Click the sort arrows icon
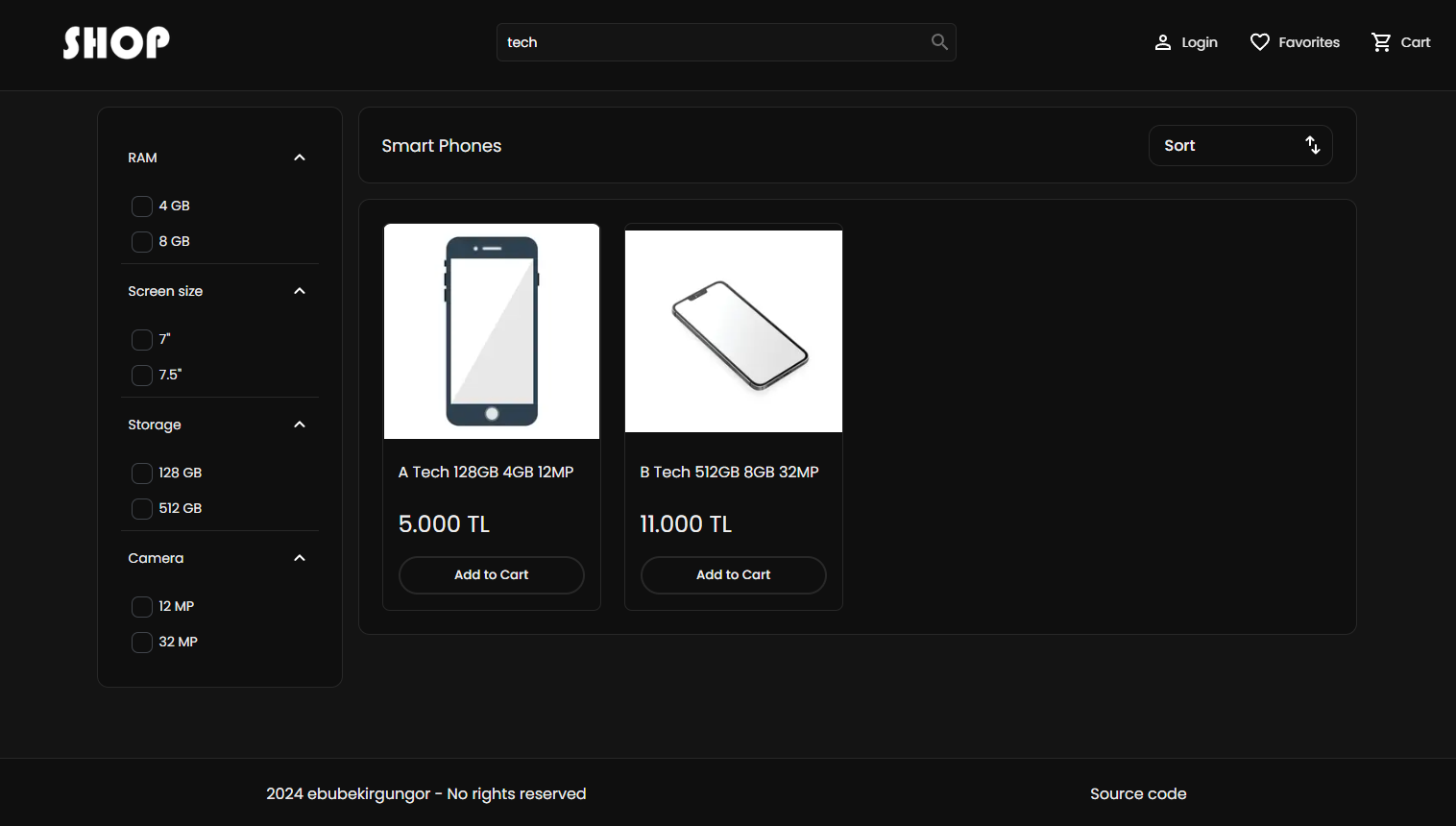Screen dimensions: 1456x826 (1312, 145)
